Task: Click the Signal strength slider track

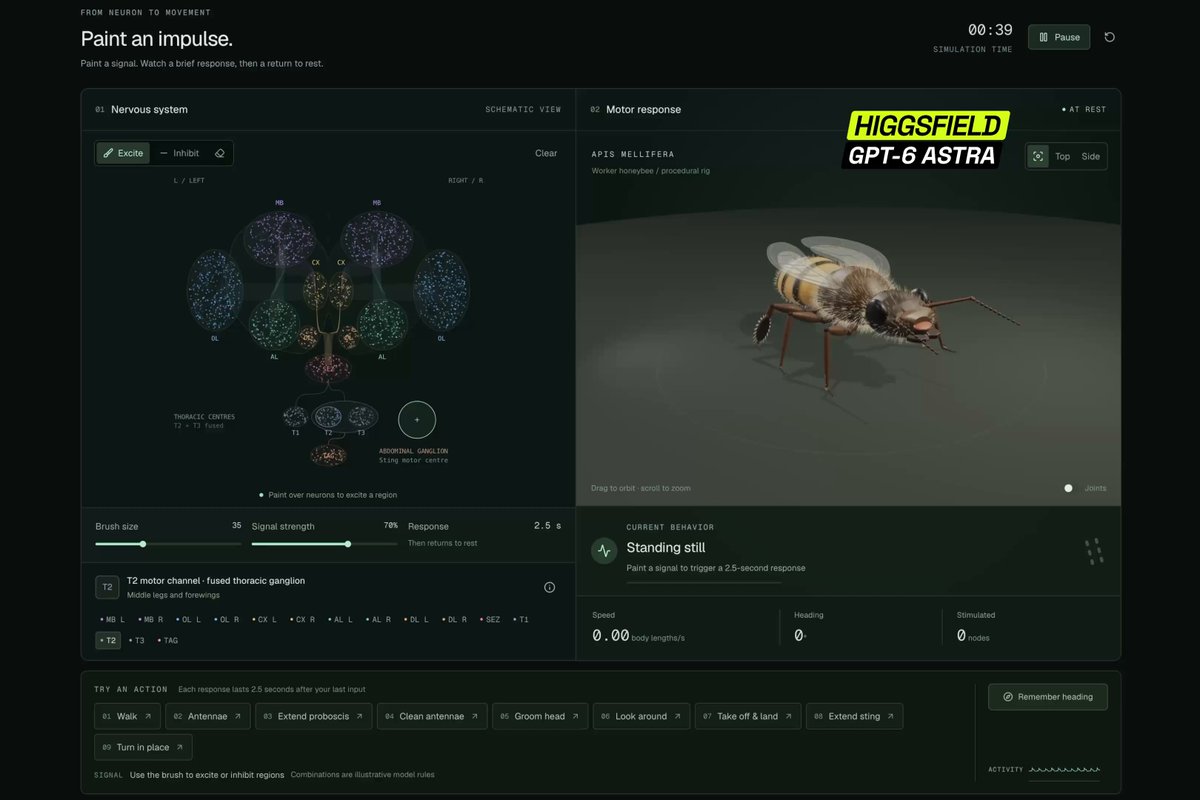Action: (x=324, y=544)
